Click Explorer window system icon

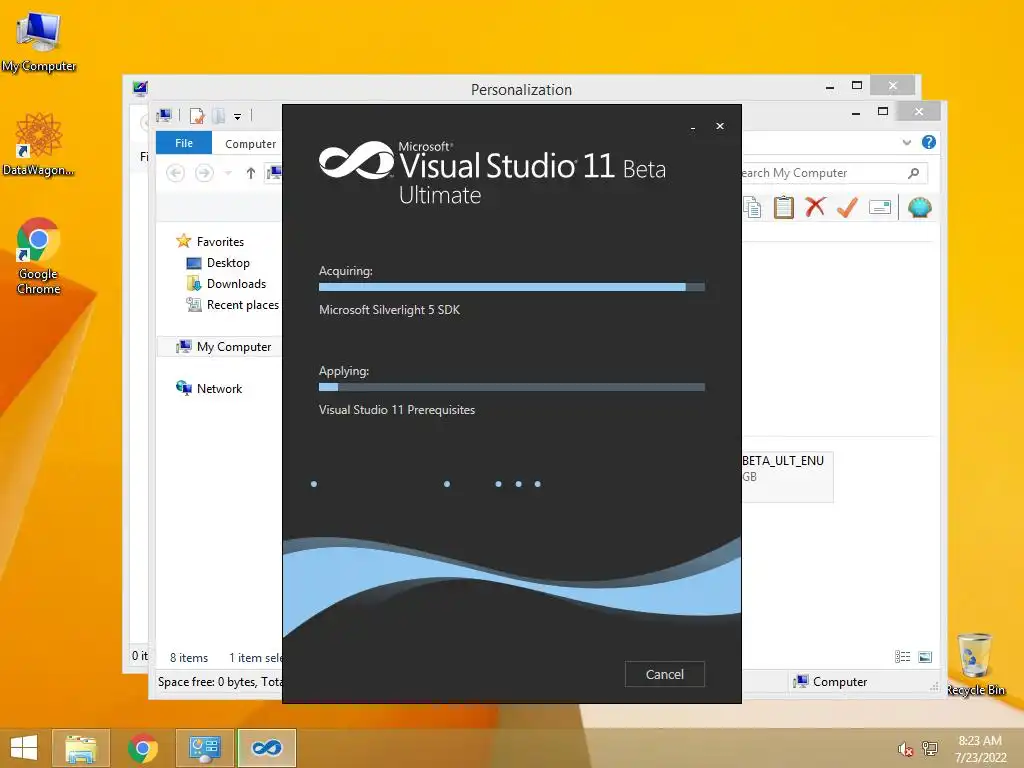[x=164, y=116]
